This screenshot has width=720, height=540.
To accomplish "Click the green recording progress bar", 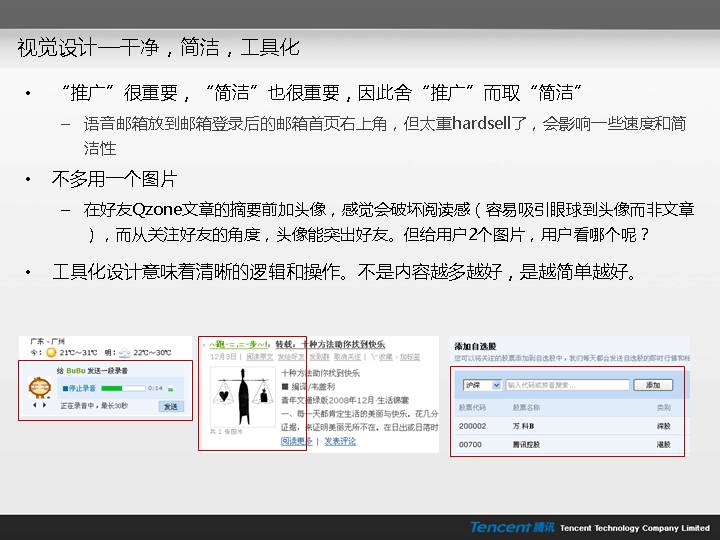I will click(x=122, y=387).
